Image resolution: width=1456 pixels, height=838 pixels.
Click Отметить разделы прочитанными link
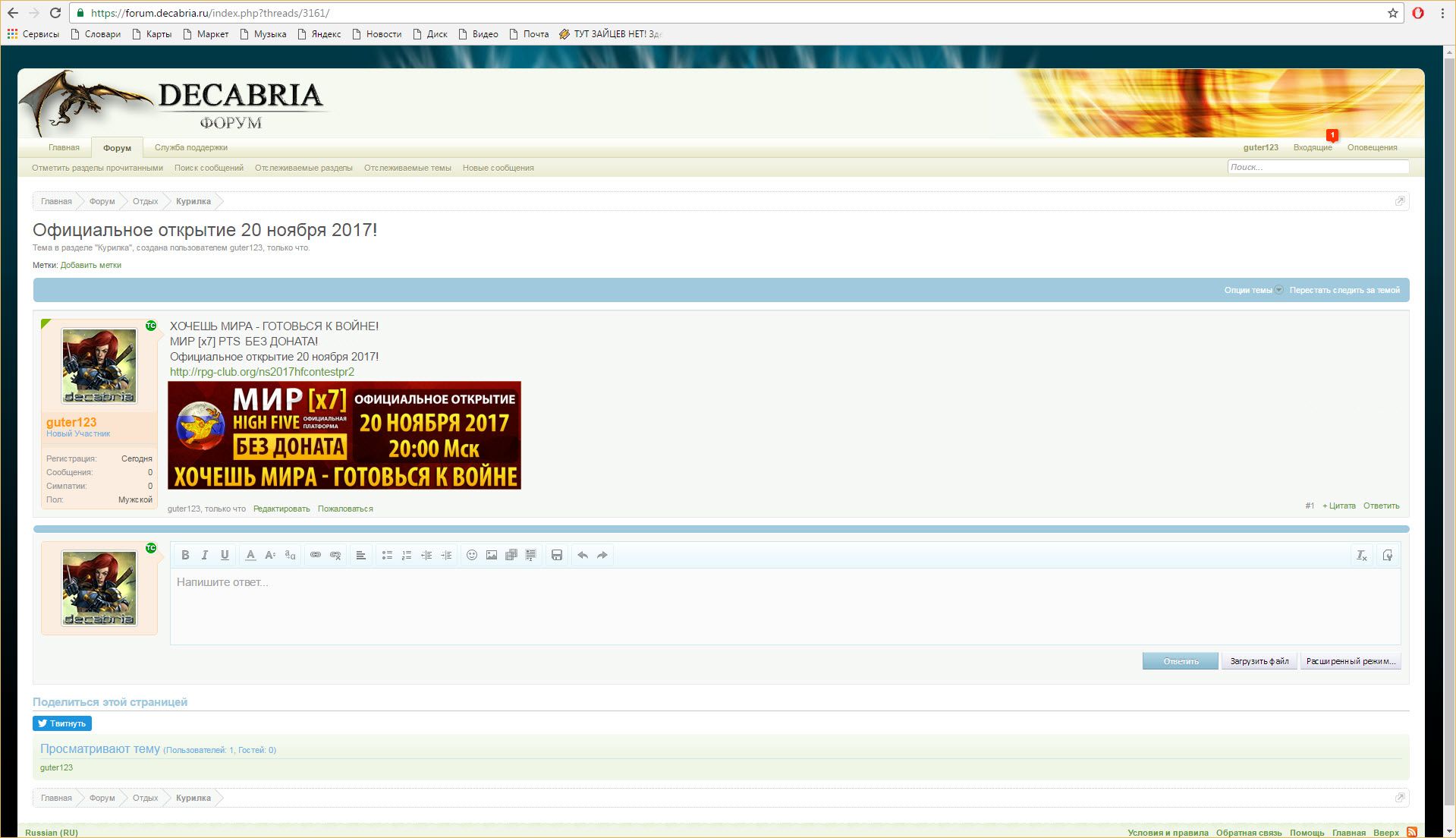click(x=97, y=168)
